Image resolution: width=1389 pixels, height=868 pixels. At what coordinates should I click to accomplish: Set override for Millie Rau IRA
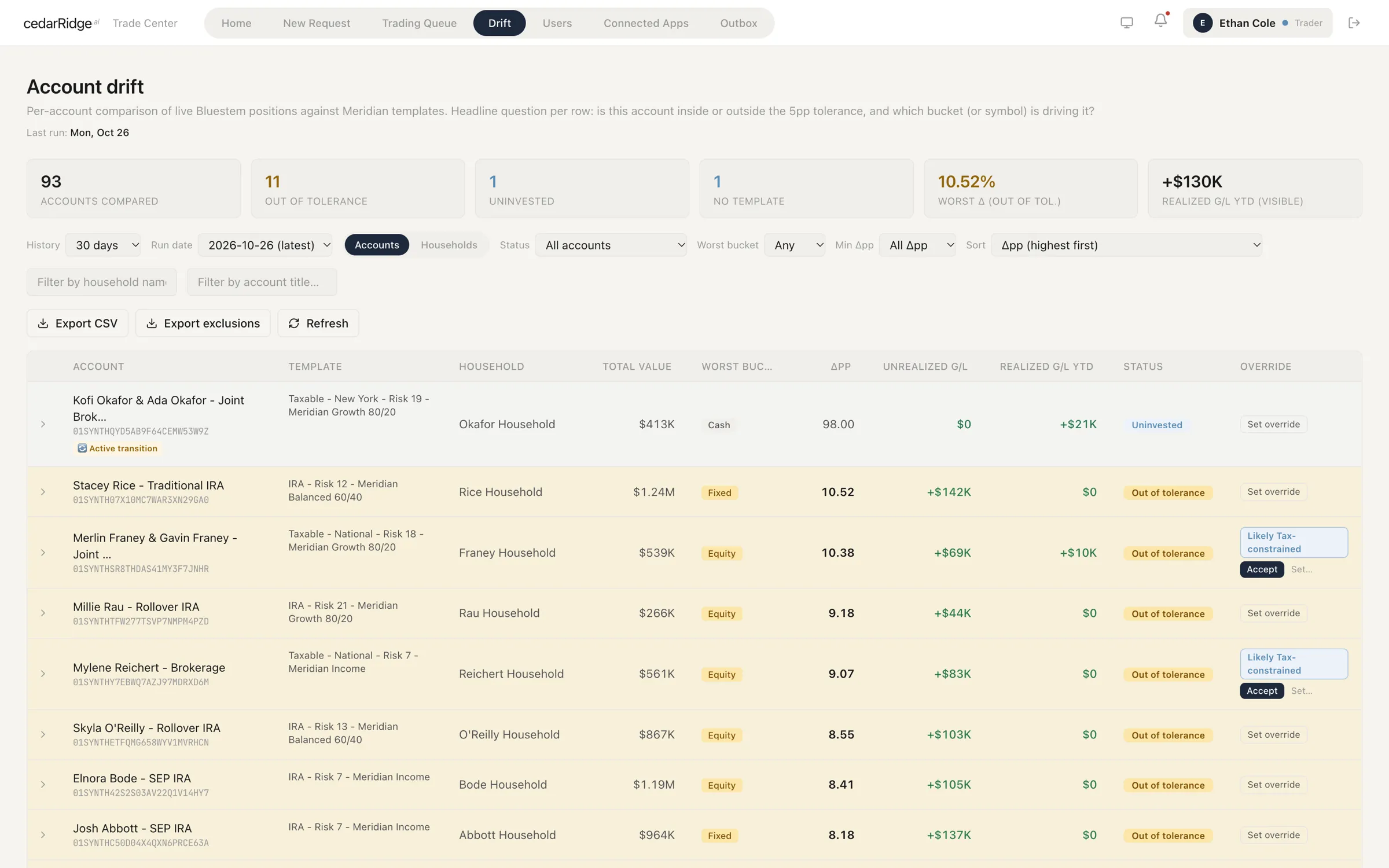(x=1273, y=613)
